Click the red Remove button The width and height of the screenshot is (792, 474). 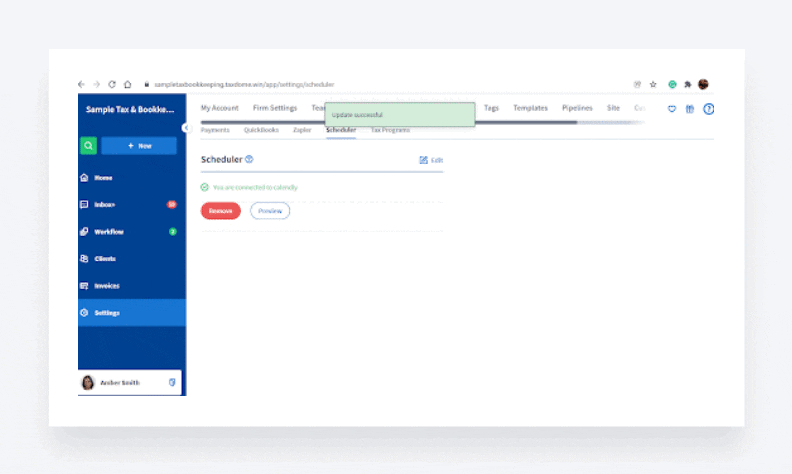[x=220, y=211]
